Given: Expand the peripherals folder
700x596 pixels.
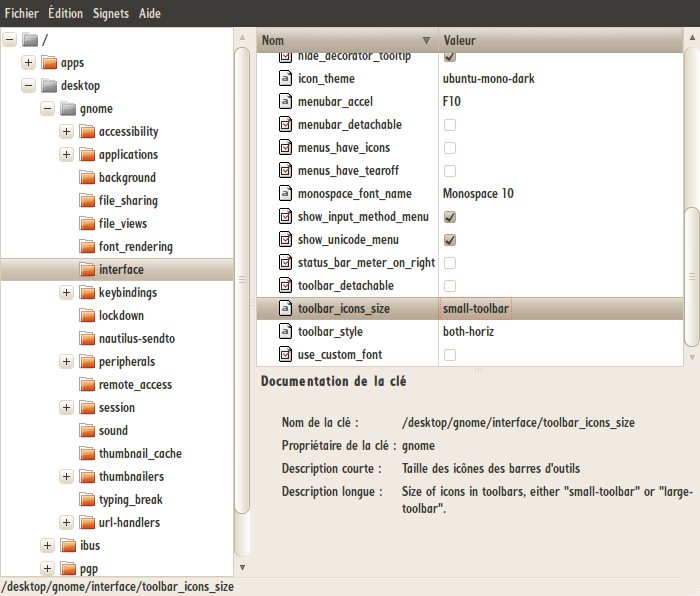Looking at the screenshot, I should point(67,361).
